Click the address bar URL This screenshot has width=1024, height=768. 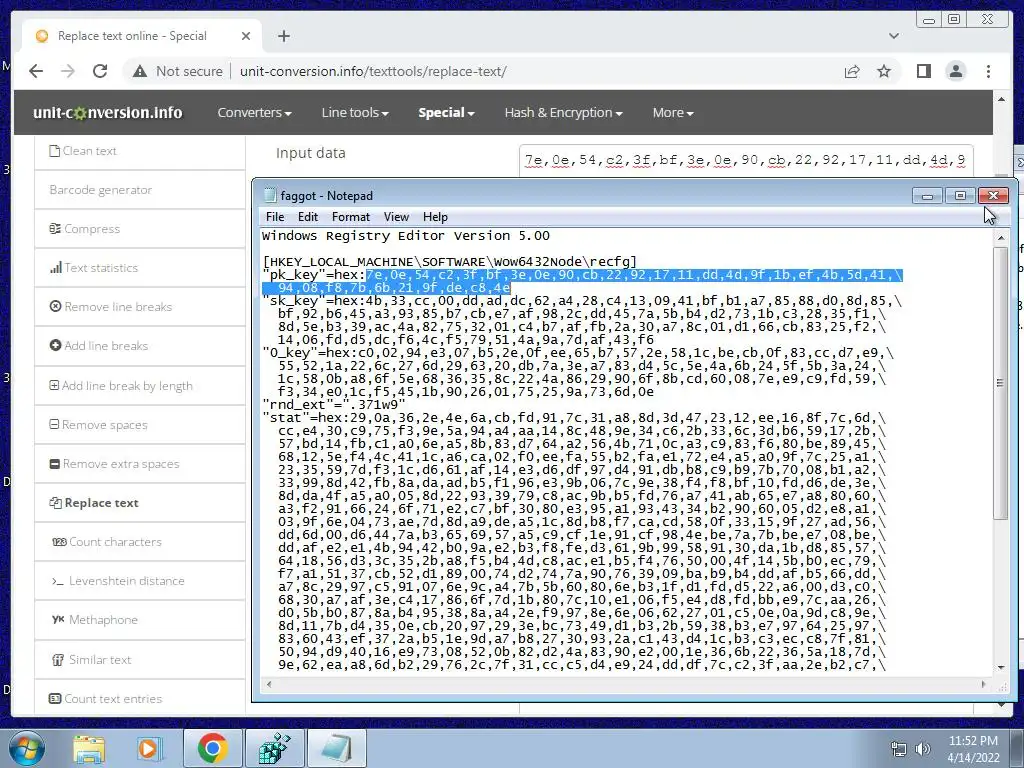[x=373, y=71]
